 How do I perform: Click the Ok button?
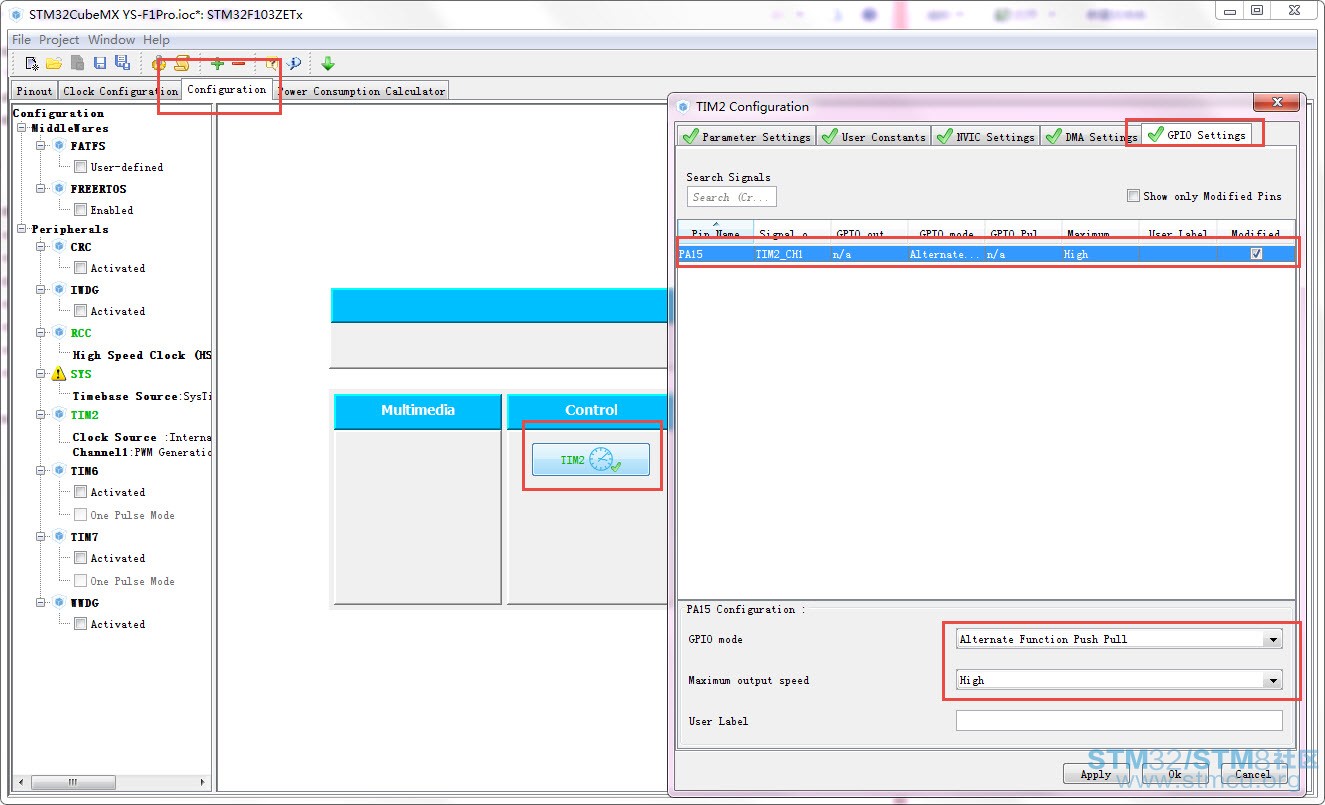point(1174,774)
